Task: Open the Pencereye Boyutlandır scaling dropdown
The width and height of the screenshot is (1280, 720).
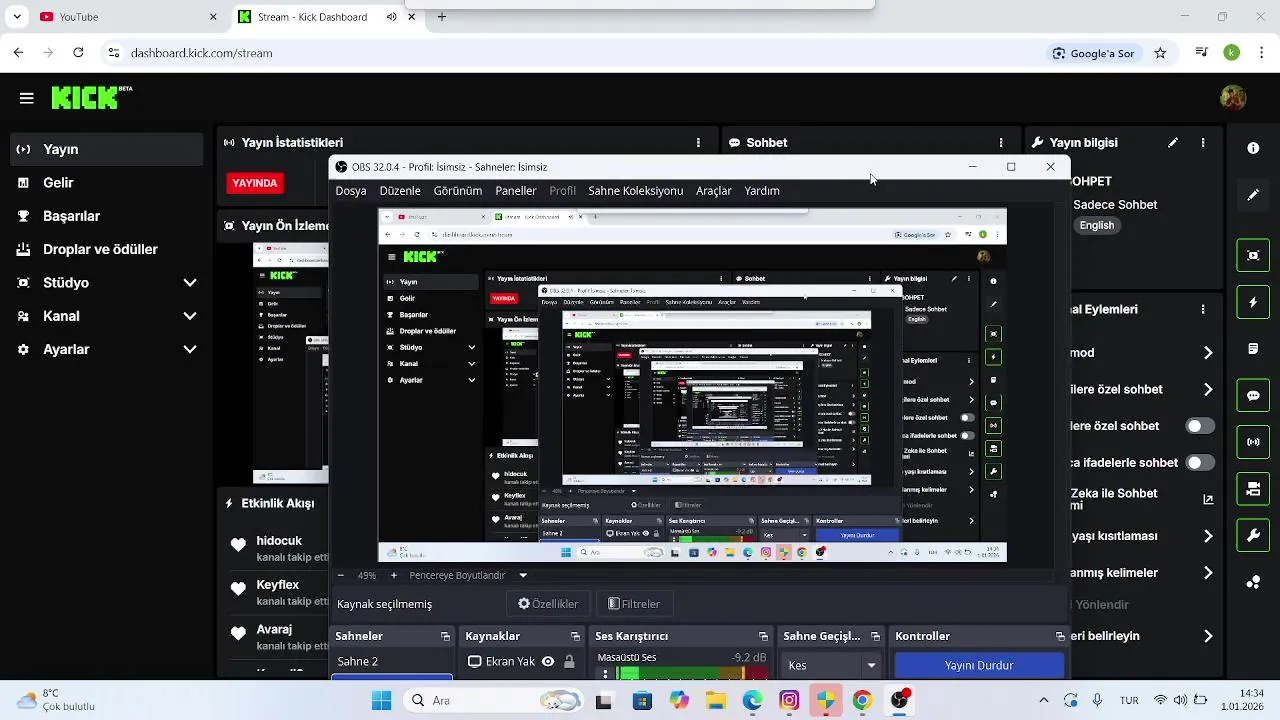Action: coord(523,576)
